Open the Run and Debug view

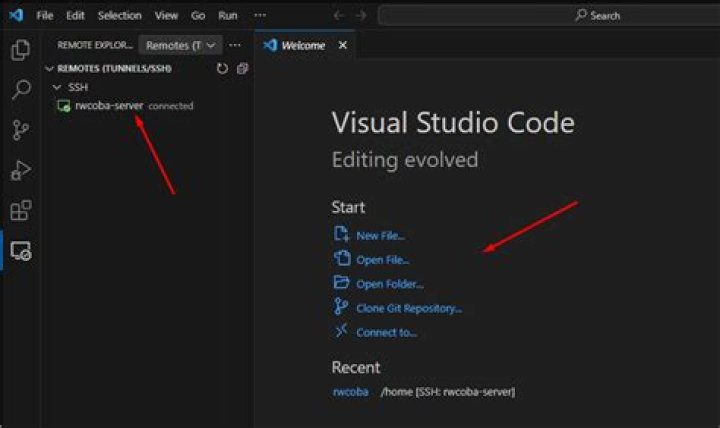(21, 170)
